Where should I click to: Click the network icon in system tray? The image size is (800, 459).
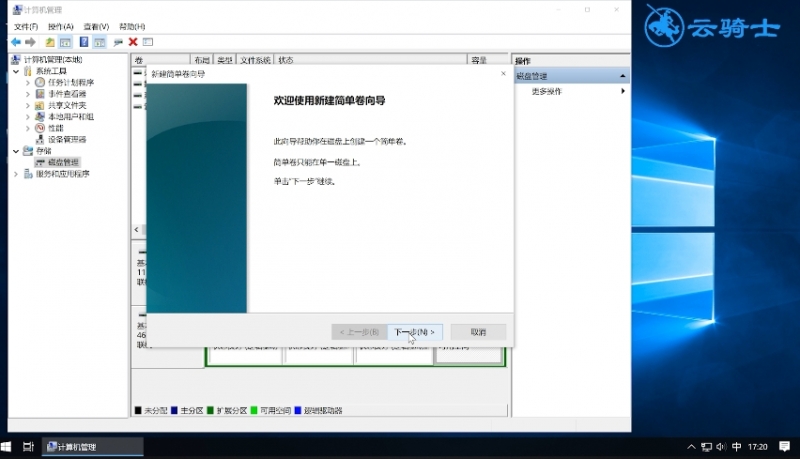pos(706,447)
